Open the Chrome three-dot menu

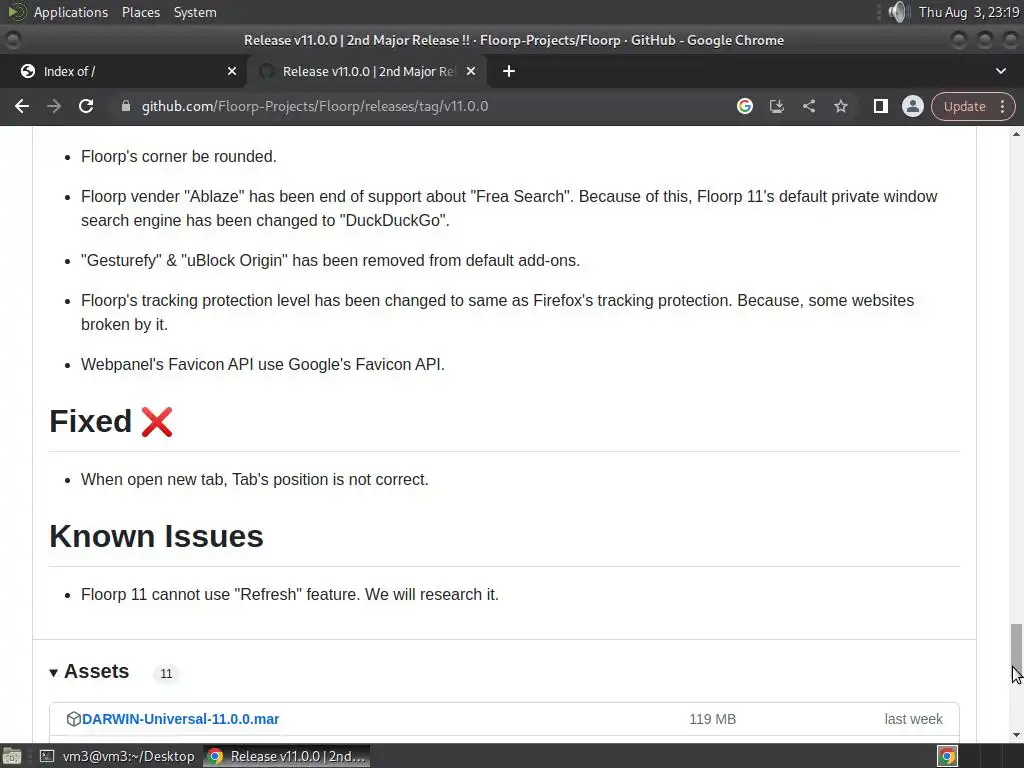click(1002, 106)
